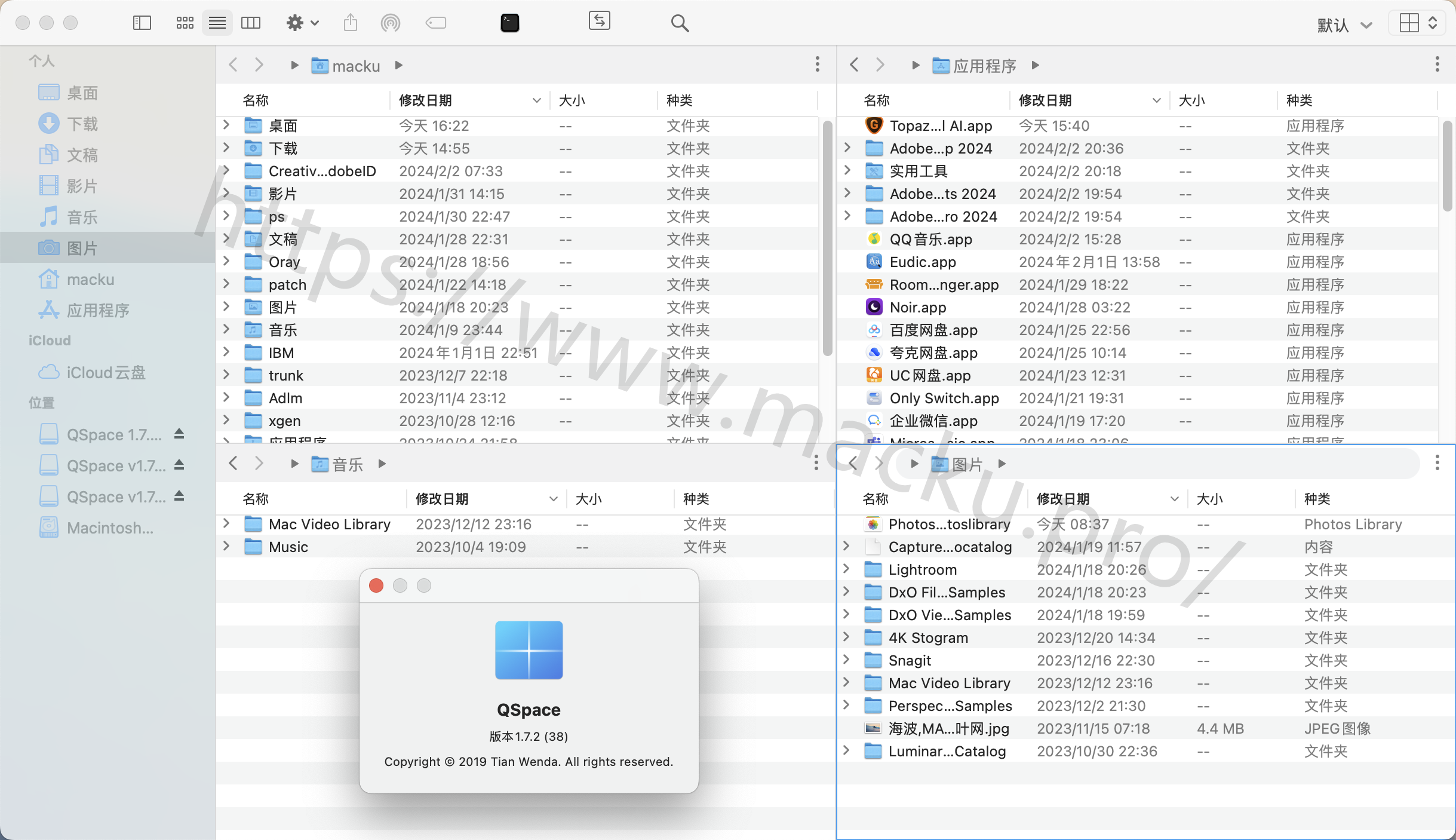The height and width of the screenshot is (840, 1456).
Task: Toggle the sidebar visibility button
Action: [142, 23]
